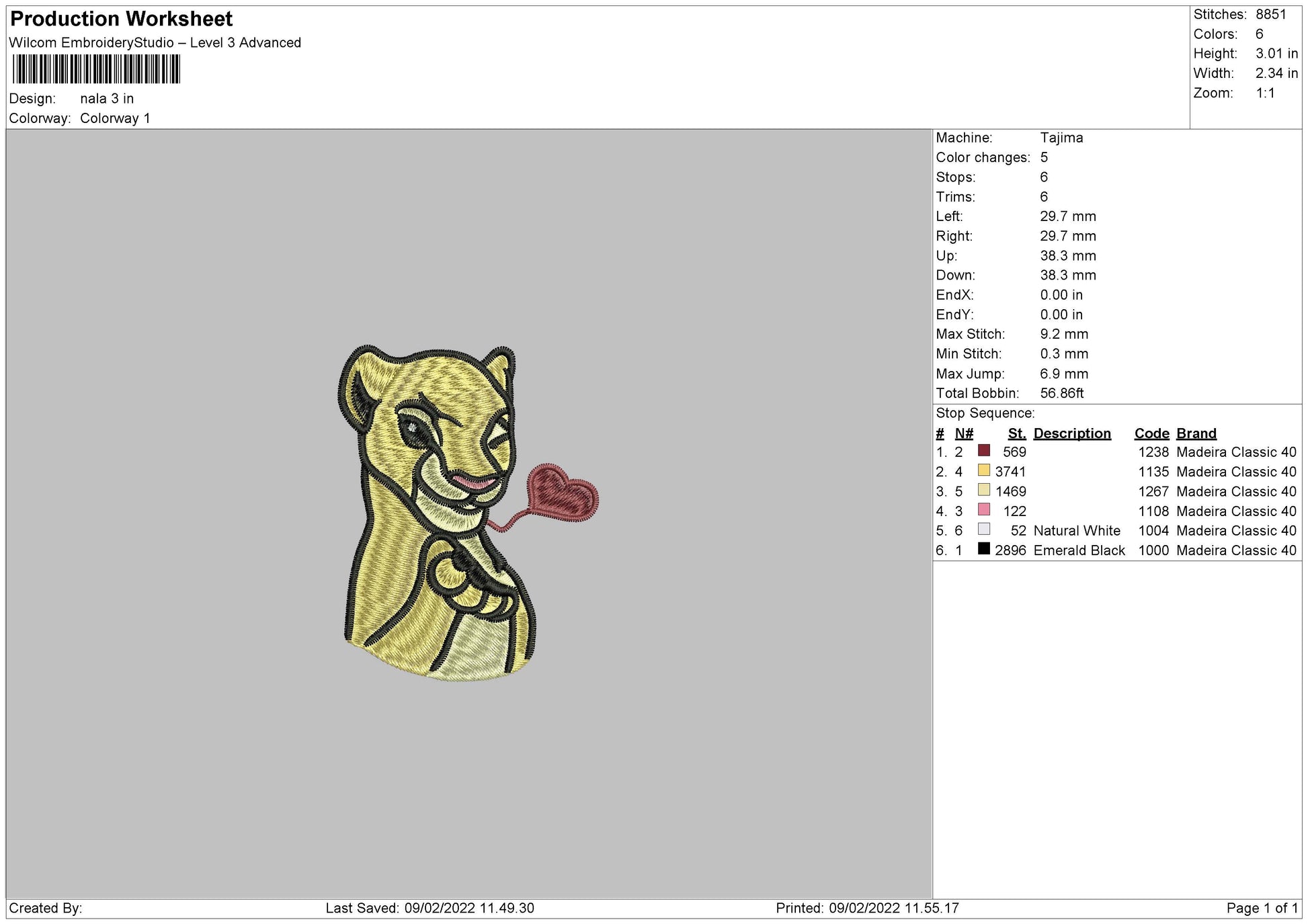Click the Production Worksheet title

pyautogui.click(x=122, y=19)
